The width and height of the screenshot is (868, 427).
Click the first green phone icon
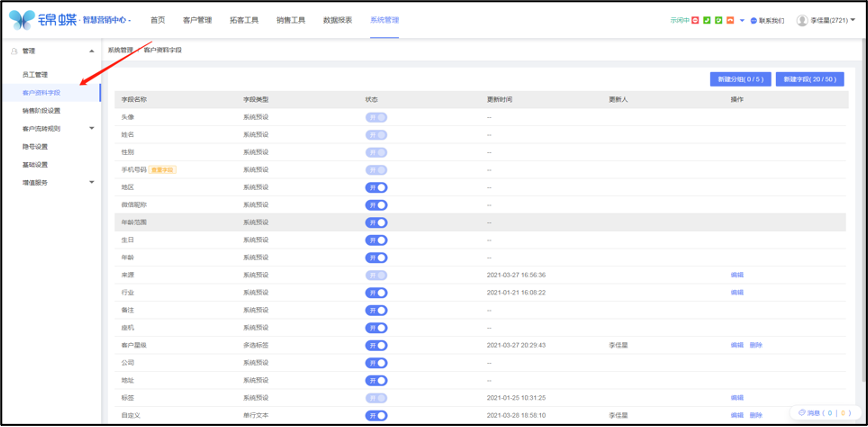click(707, 20)
